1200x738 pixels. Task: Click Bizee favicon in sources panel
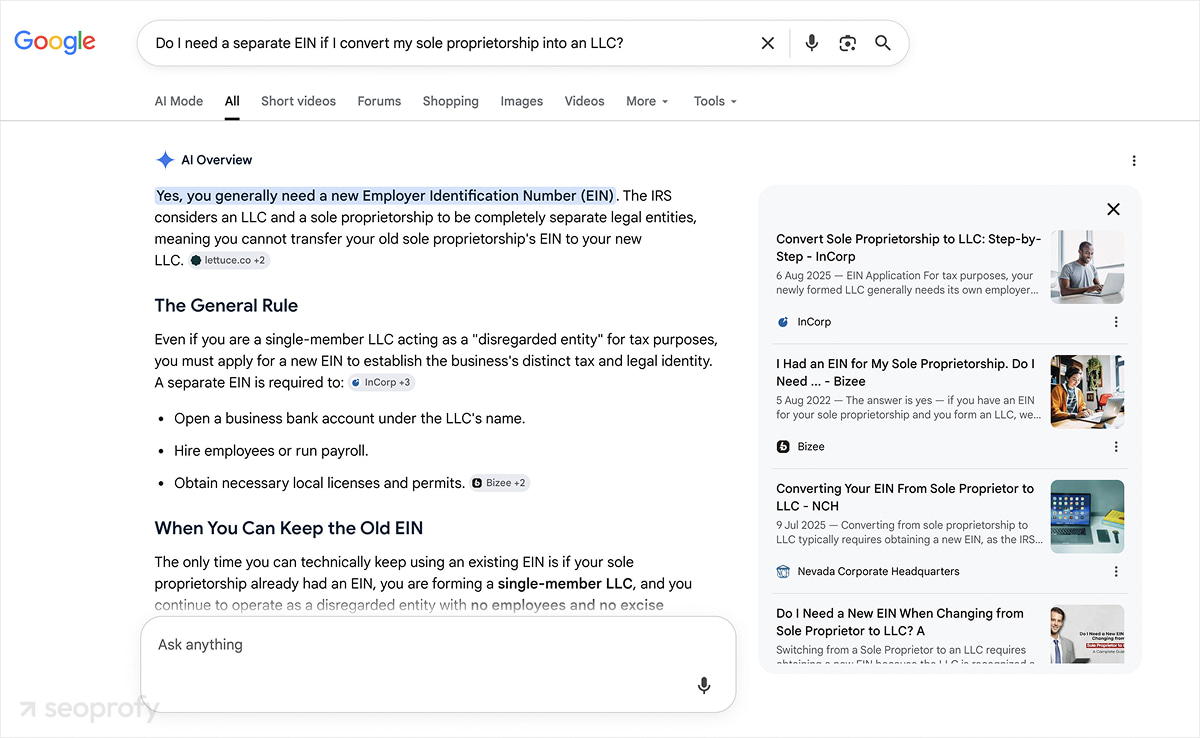783,447
